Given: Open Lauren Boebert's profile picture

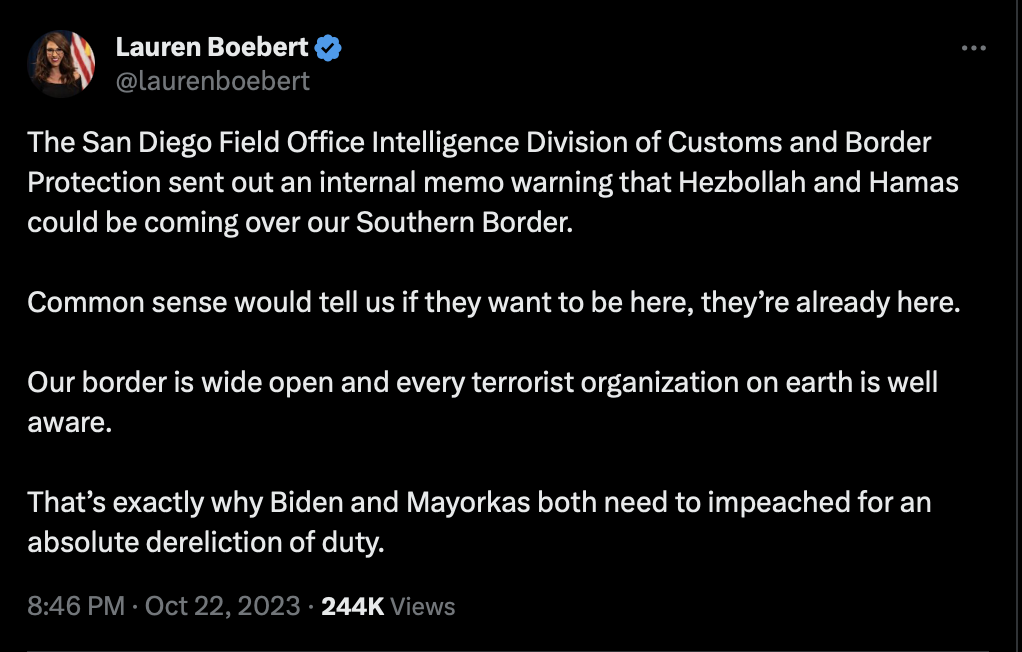Looking at the screenshot, I should (x=61, y=63).
